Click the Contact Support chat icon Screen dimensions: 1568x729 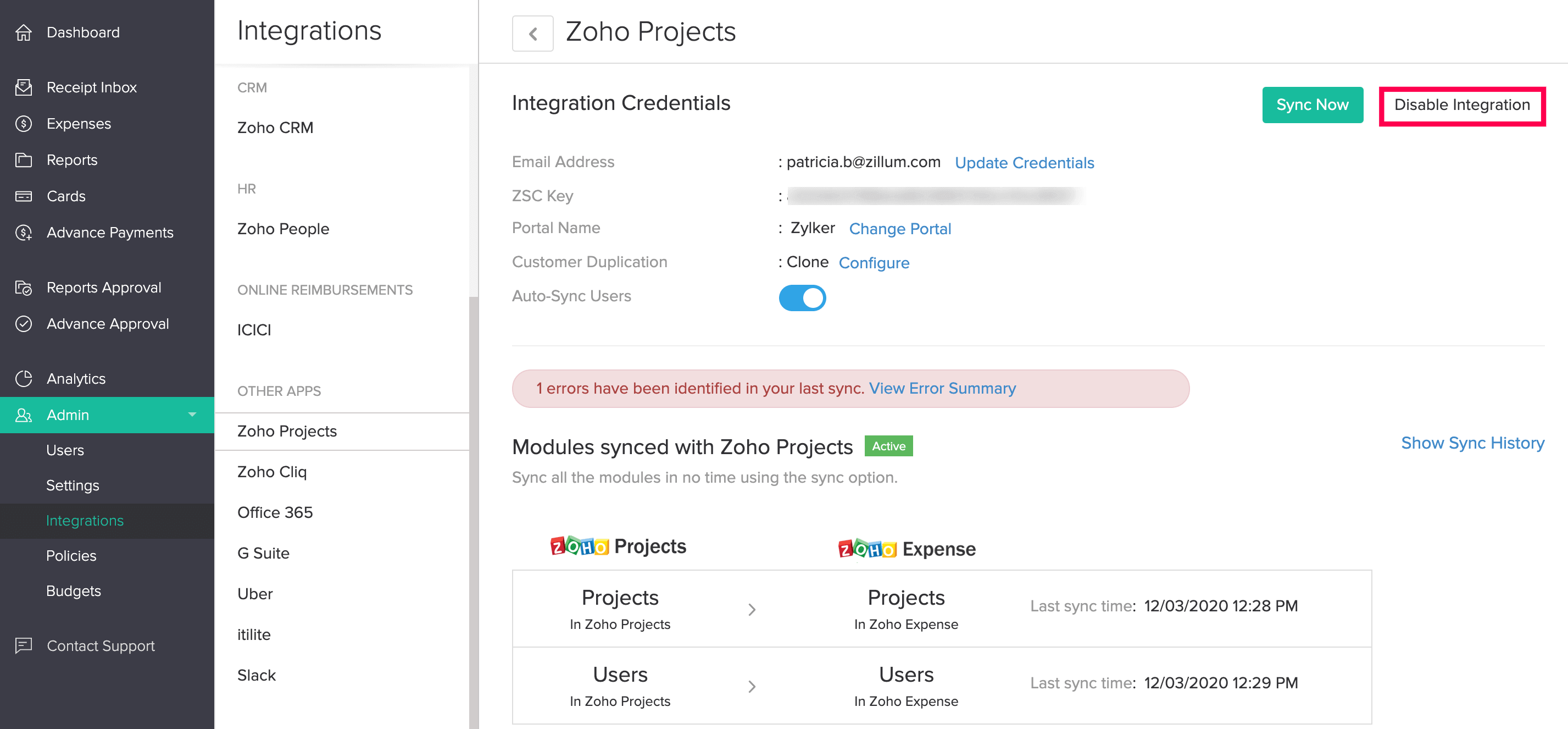(24, 645)
